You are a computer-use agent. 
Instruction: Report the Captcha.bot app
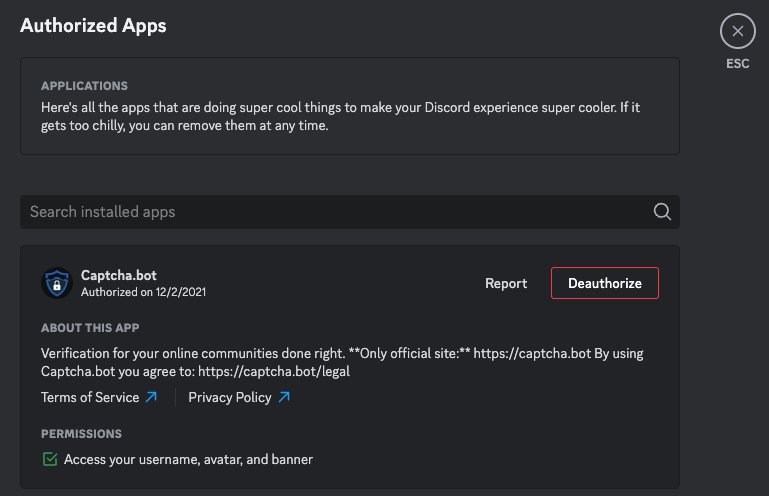pyautogui.click(x=506, y=283)
